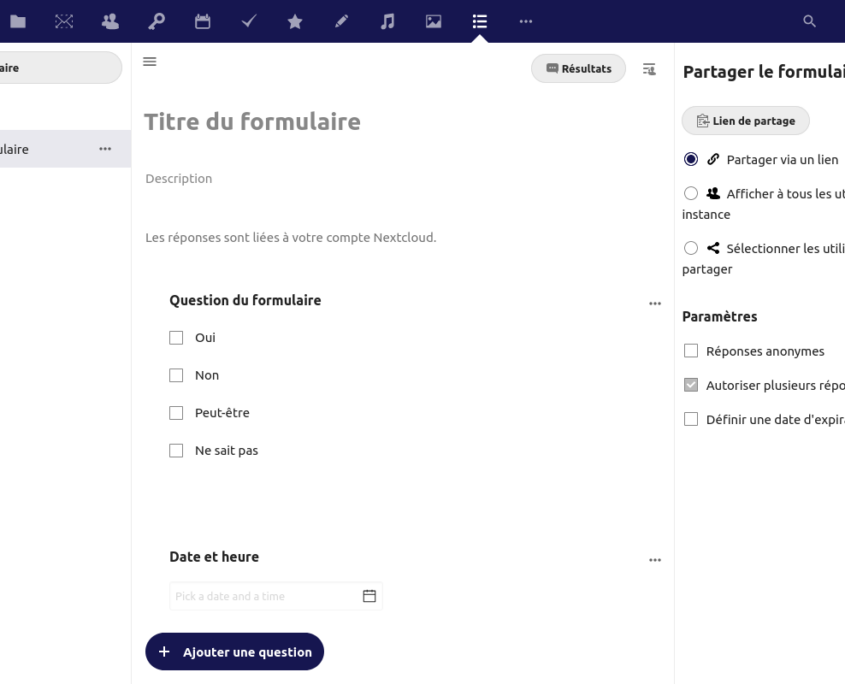845x684 pixels.
Task: Open the Contacts app icon
Action: (111, 21)
